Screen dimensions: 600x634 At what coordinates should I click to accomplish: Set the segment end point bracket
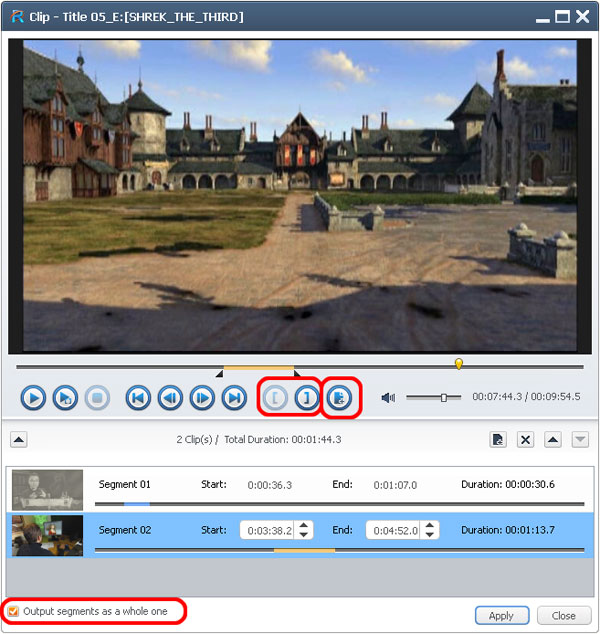click(x=307, y=398)
